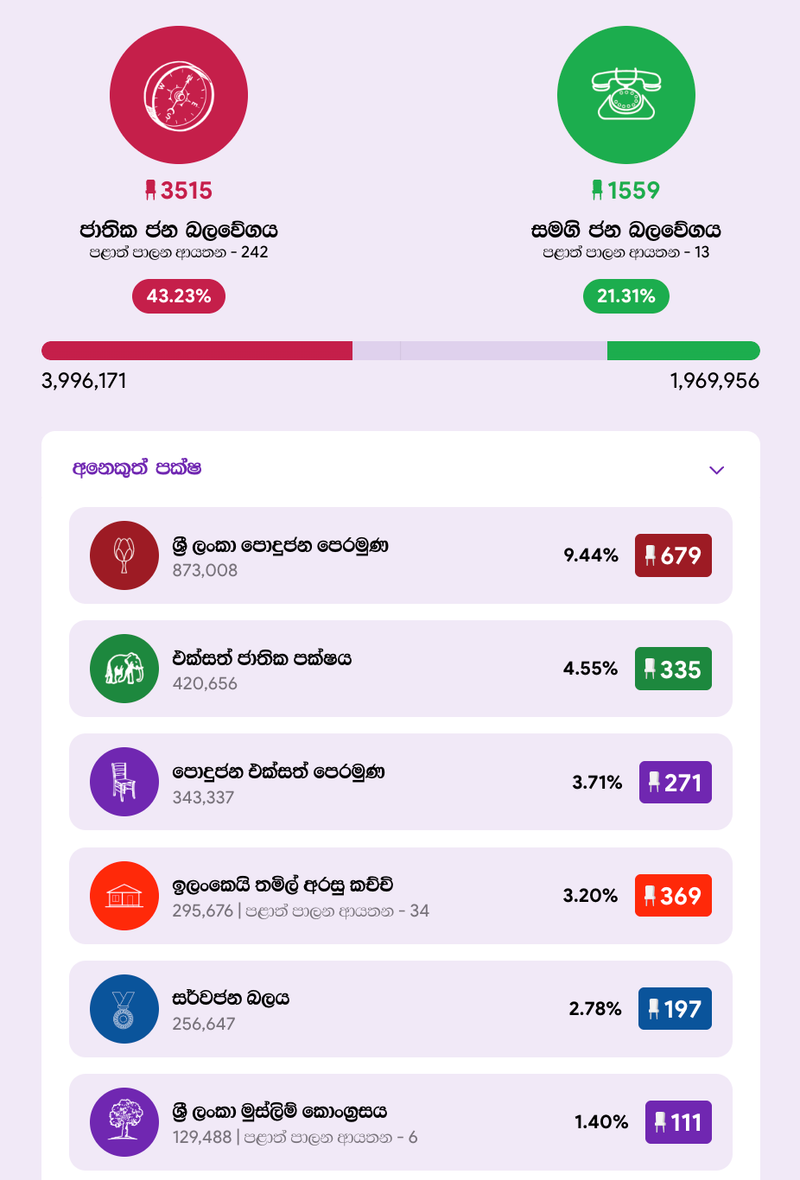Click the 335 seats green badge

(x=673, y=669)
